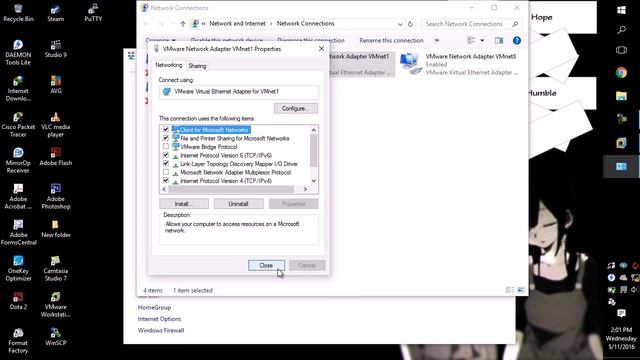
Task: Open VMware Workstation shortcut
Action: pyautogui.click(x=56, y=304)
